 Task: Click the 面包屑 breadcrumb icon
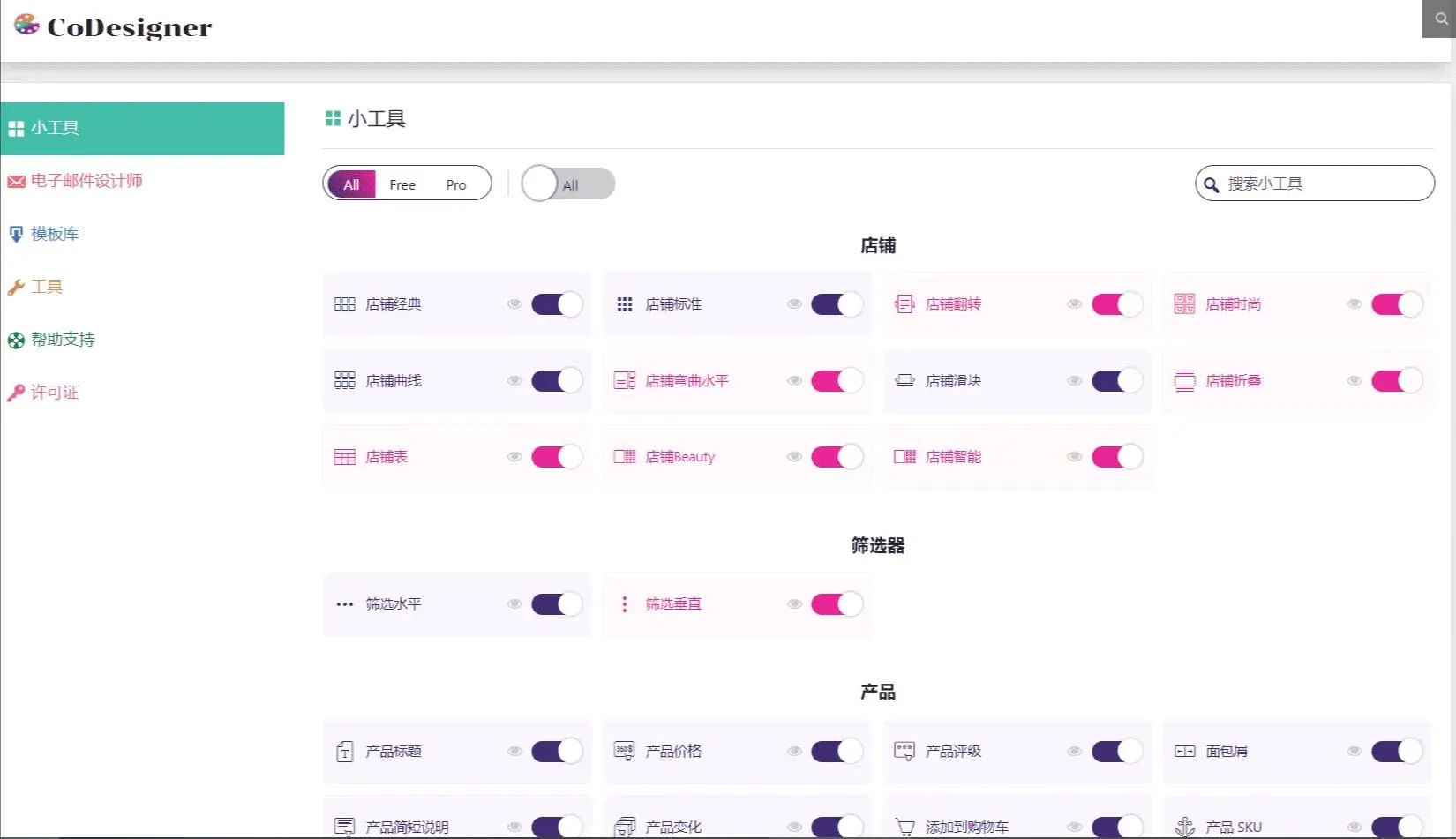pyautogui.click(x=1184, y=752)
